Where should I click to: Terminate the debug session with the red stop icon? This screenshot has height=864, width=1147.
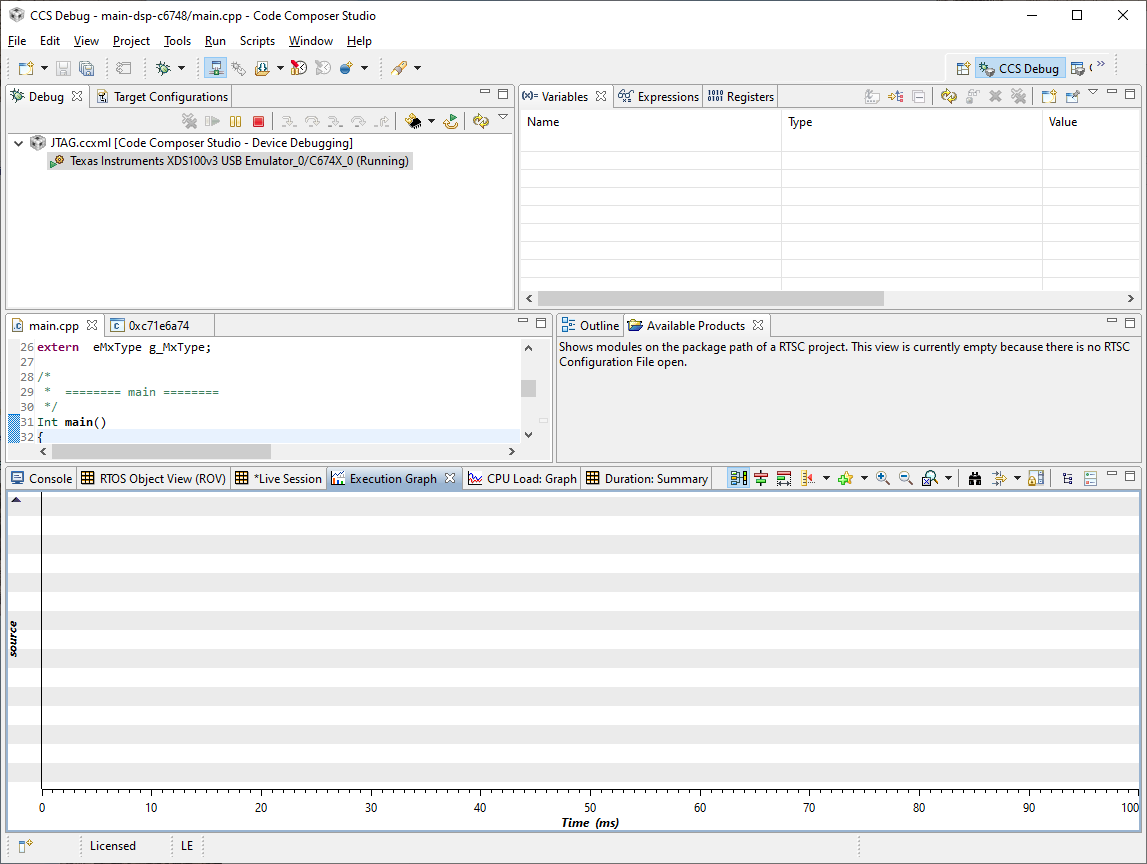(x=258, y=121)
